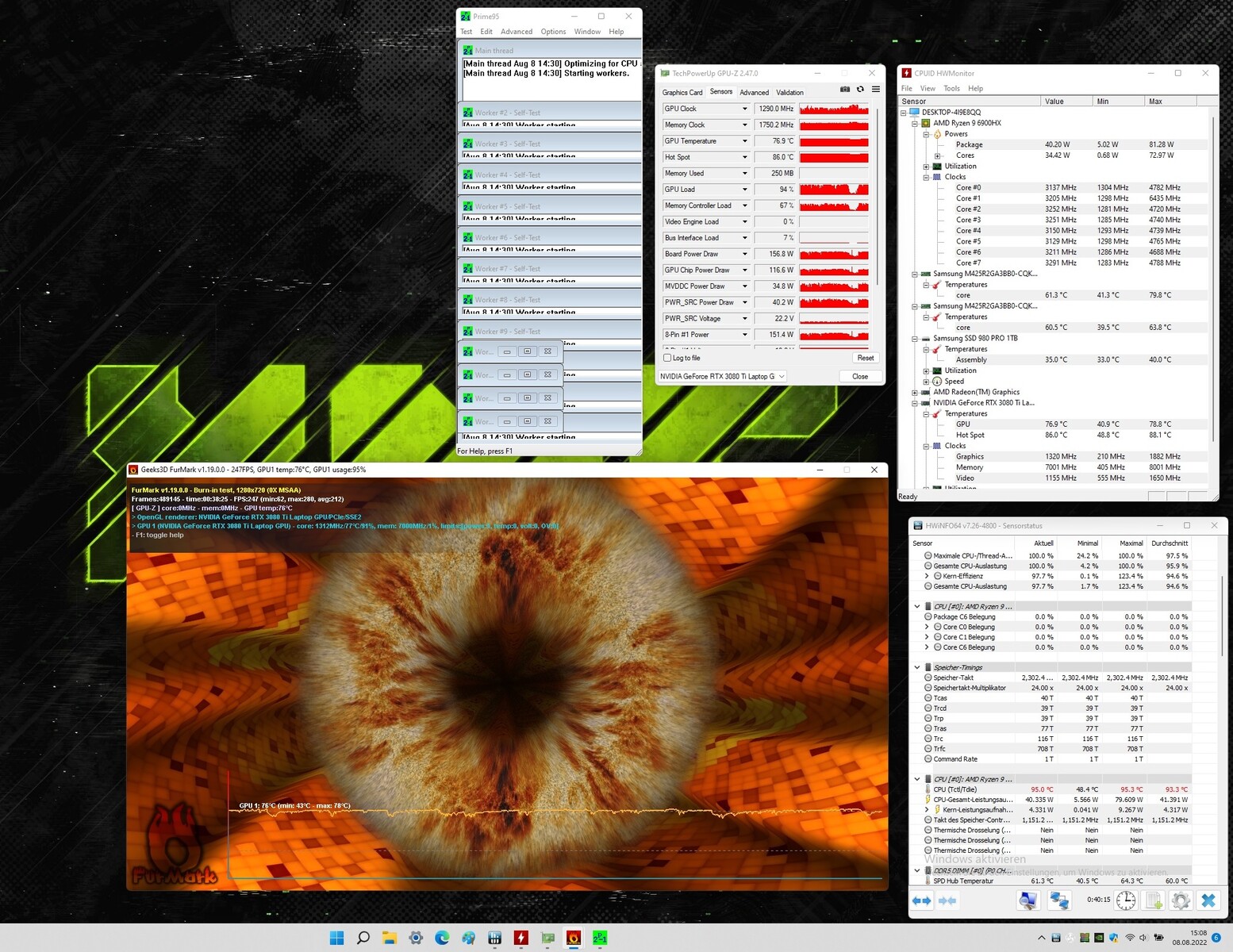1233x952 pixels.
Task: Take a GPU-Z screenshot with the camera icon
Action: click(845, 90)
